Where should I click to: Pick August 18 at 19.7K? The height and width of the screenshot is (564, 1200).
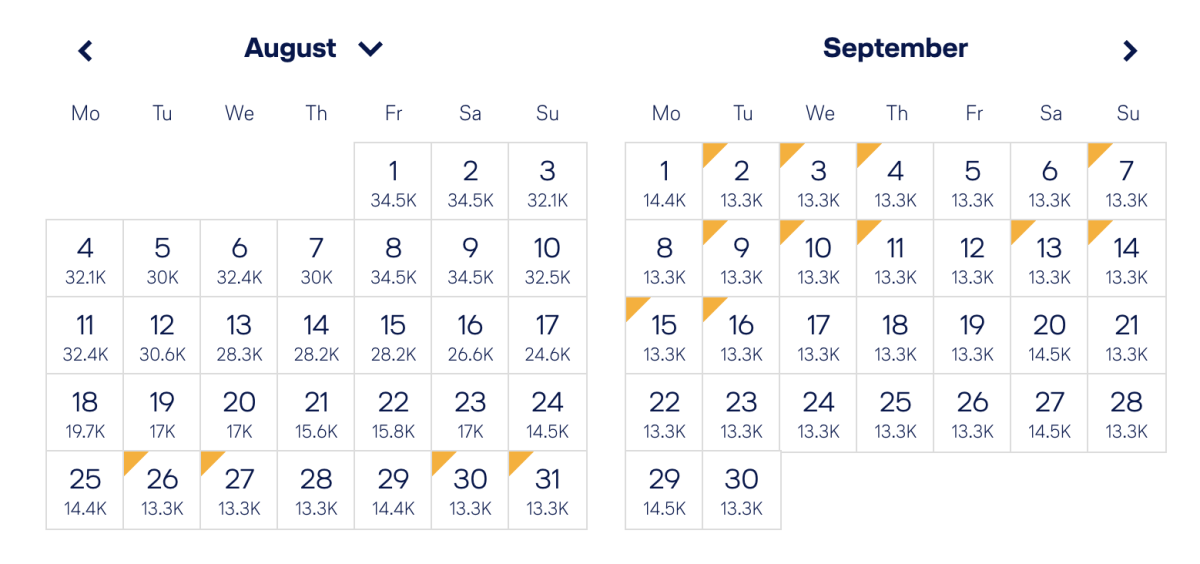click(85, 412)
